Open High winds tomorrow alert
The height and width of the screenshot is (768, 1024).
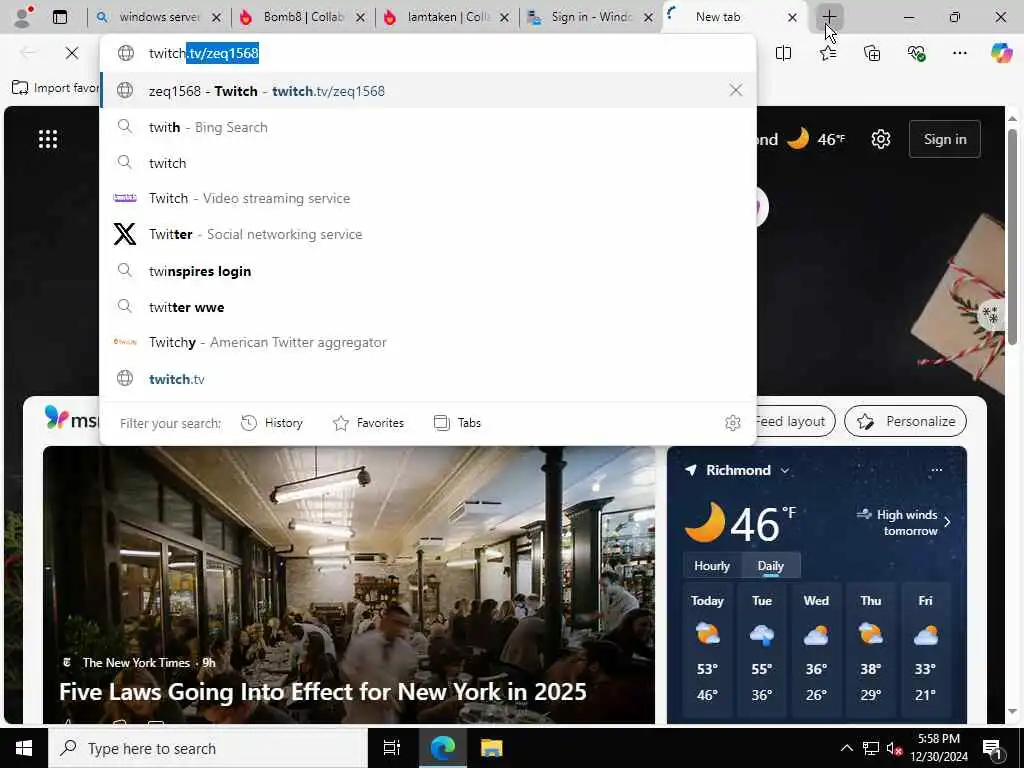pyautogui.click(x=904, y=522)
